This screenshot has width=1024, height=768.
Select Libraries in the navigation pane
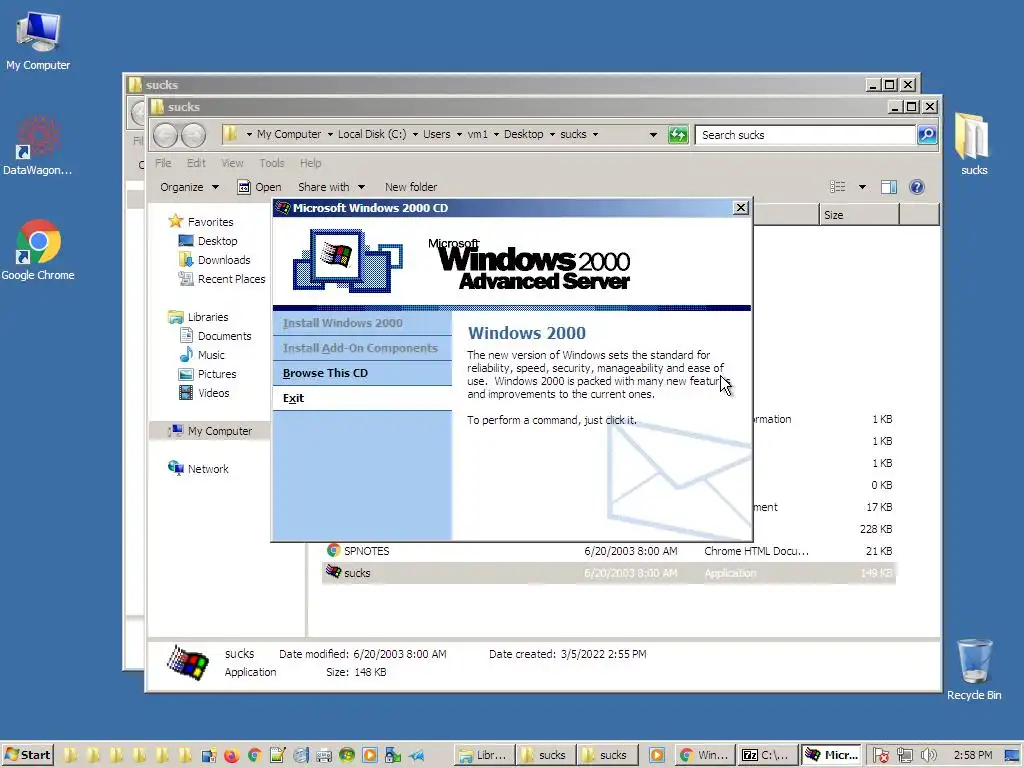click(199, 317)
